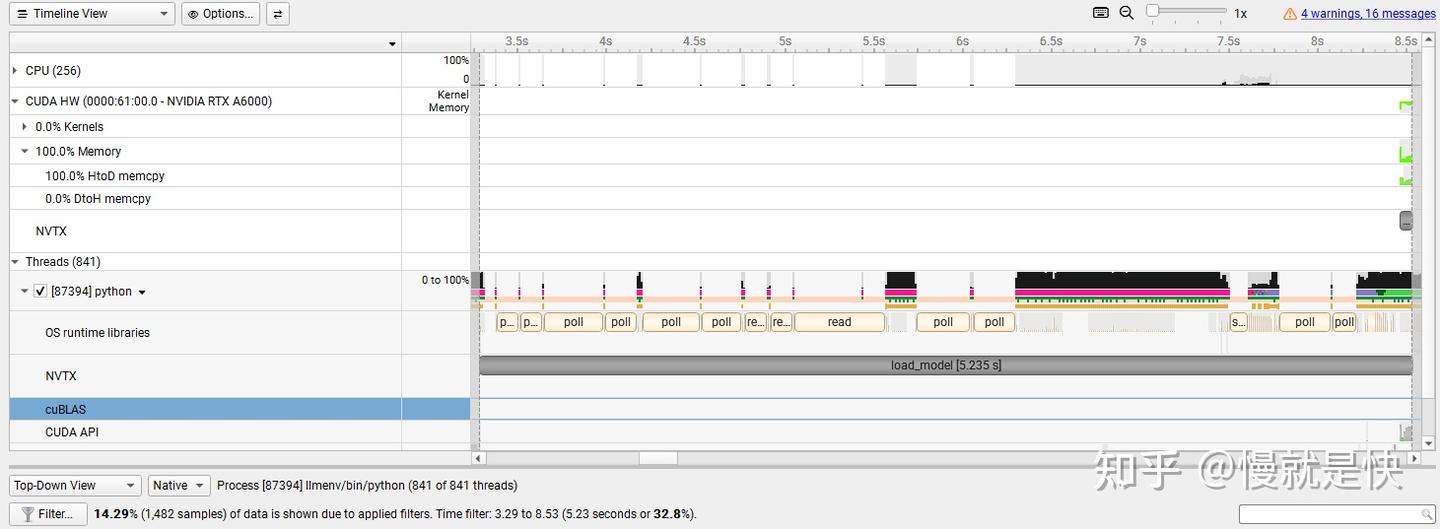
Task: Click the search input field
Action: tap(1337, 514)
